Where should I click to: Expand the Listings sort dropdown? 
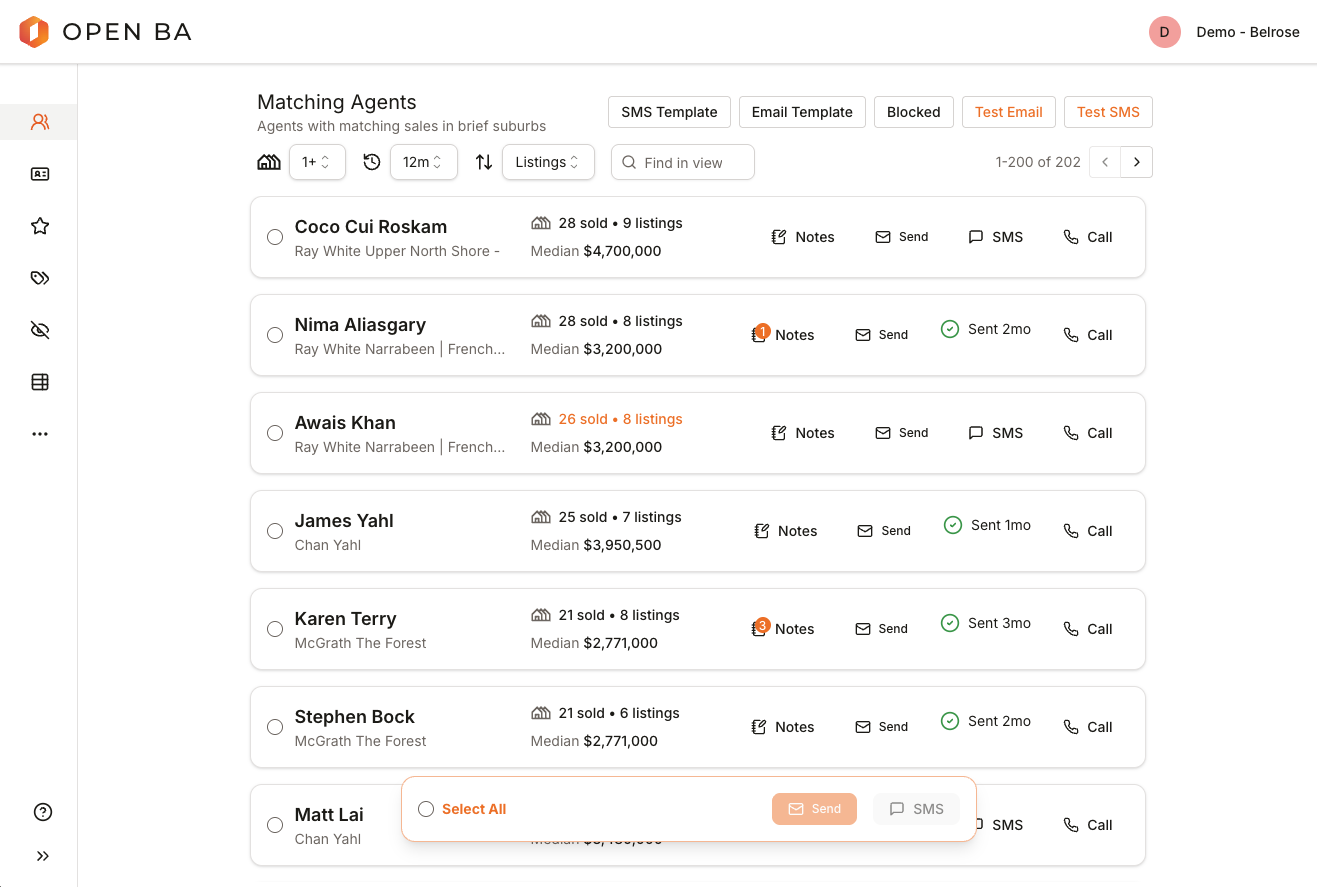[x=547, y=162]
